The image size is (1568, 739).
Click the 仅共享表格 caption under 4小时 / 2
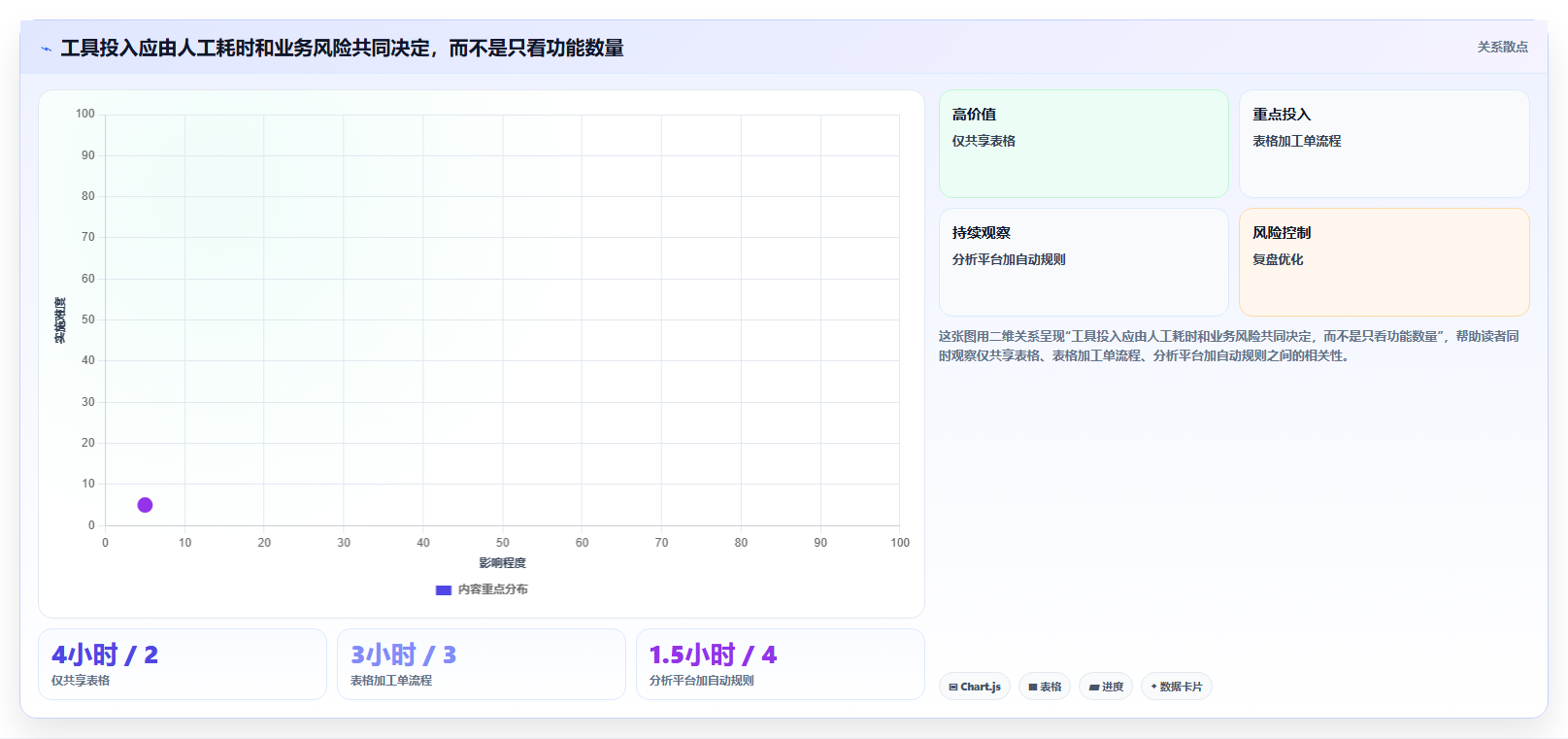coord(81,681)
